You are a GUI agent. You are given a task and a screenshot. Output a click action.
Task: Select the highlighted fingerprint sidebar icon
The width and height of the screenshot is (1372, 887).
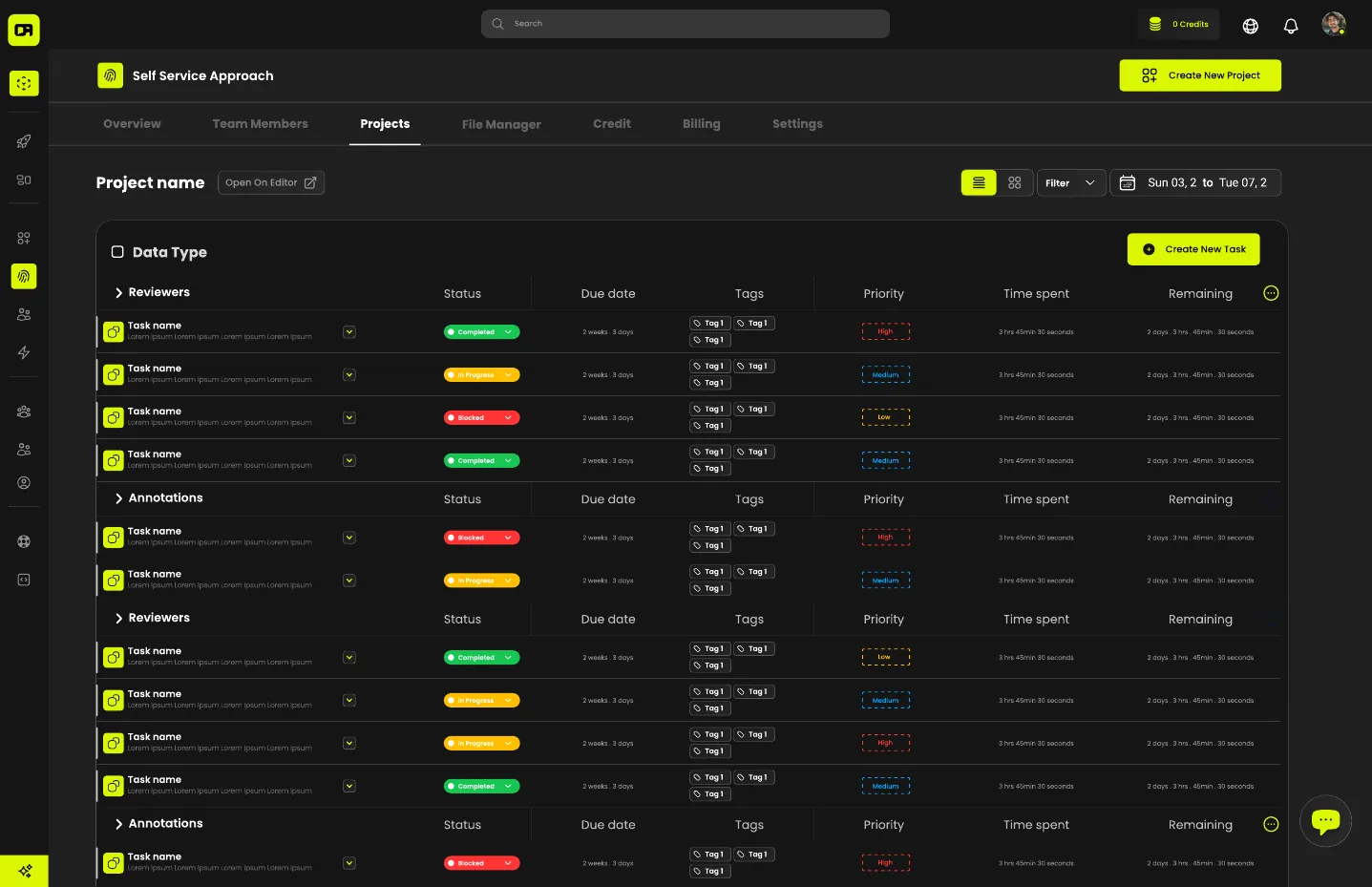tap(24, 276)
